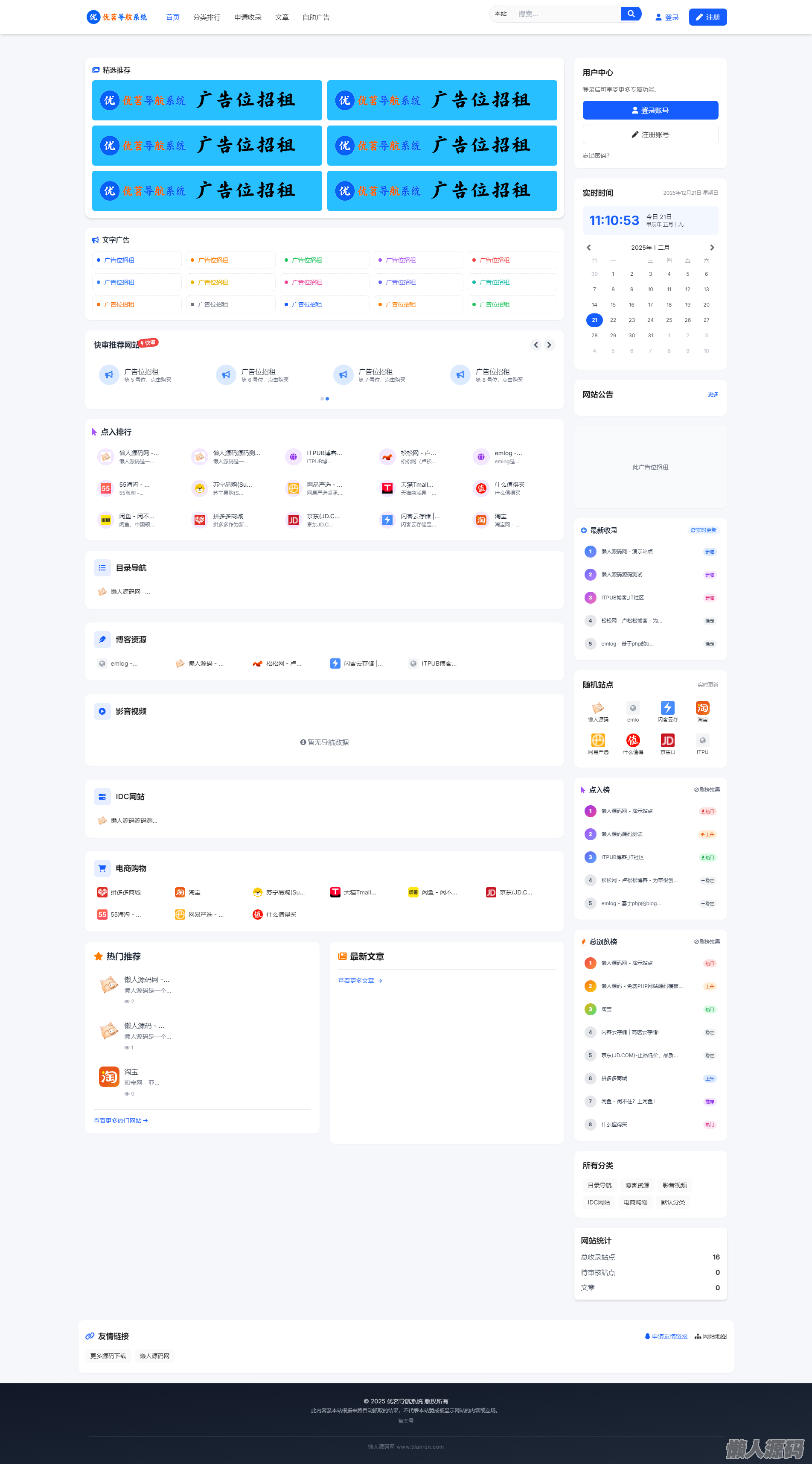Click the 注册账号 button in 用户中心
The width and height of the screenshot is (812, 1464).
650,134
